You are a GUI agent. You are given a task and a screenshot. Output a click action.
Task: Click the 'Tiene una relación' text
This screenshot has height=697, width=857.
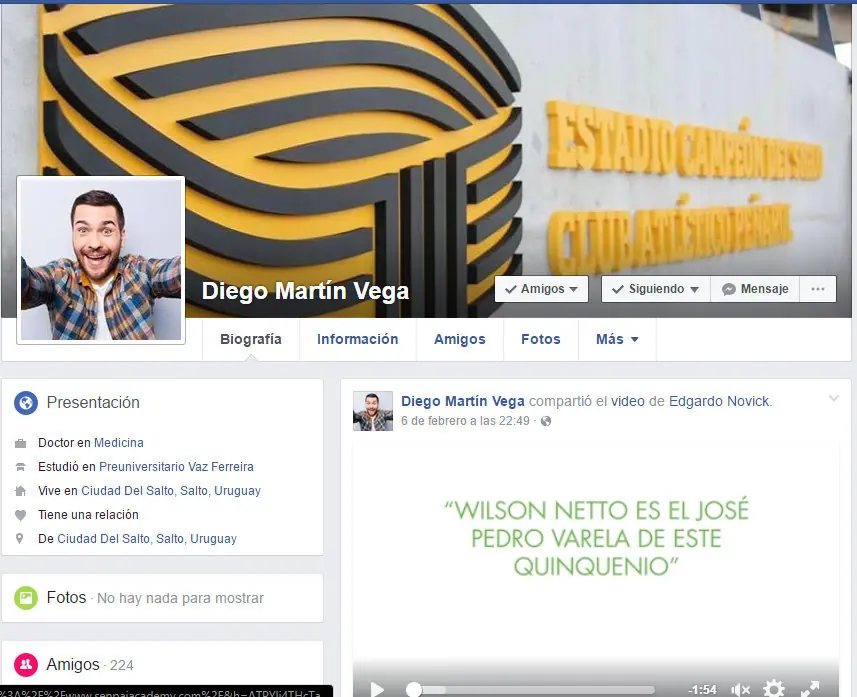(88, 515)
